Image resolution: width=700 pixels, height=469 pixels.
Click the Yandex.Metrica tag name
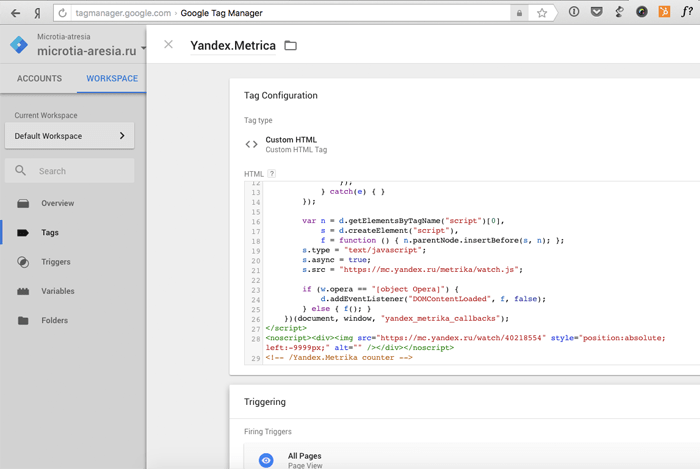(233, 46)
